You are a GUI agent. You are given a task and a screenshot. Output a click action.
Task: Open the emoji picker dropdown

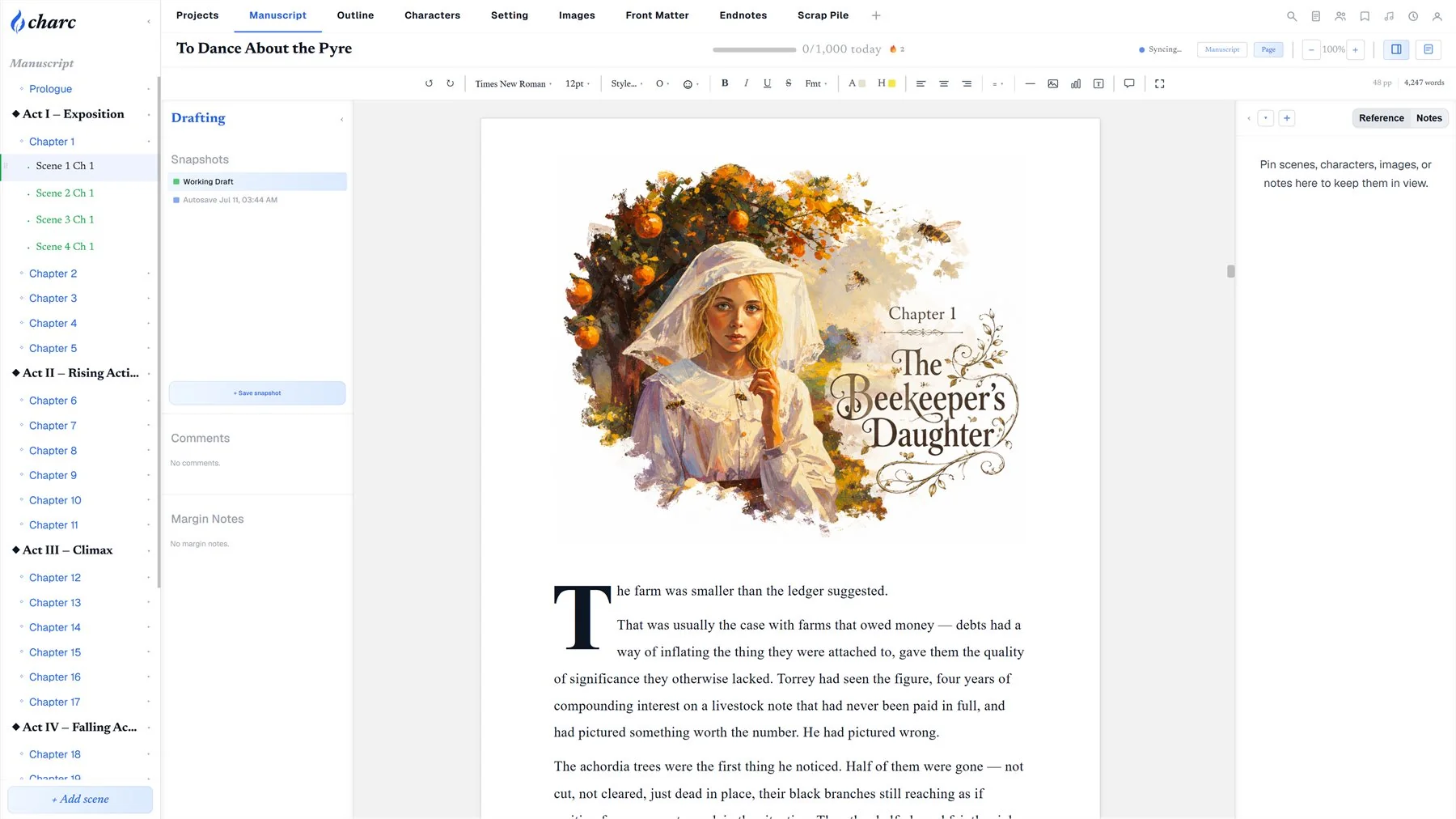[691, 84]
